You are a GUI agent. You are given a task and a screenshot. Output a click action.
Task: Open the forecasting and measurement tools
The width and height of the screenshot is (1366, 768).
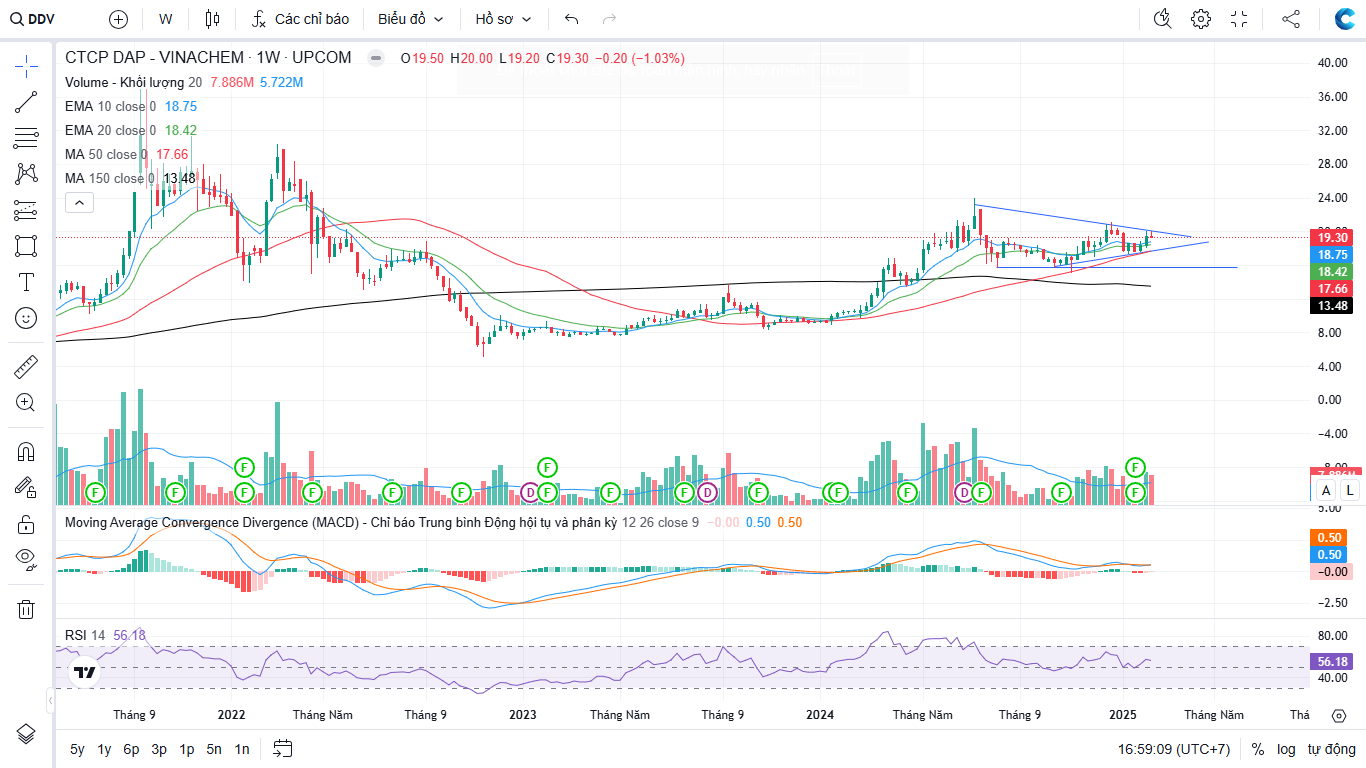pos(26,210)
